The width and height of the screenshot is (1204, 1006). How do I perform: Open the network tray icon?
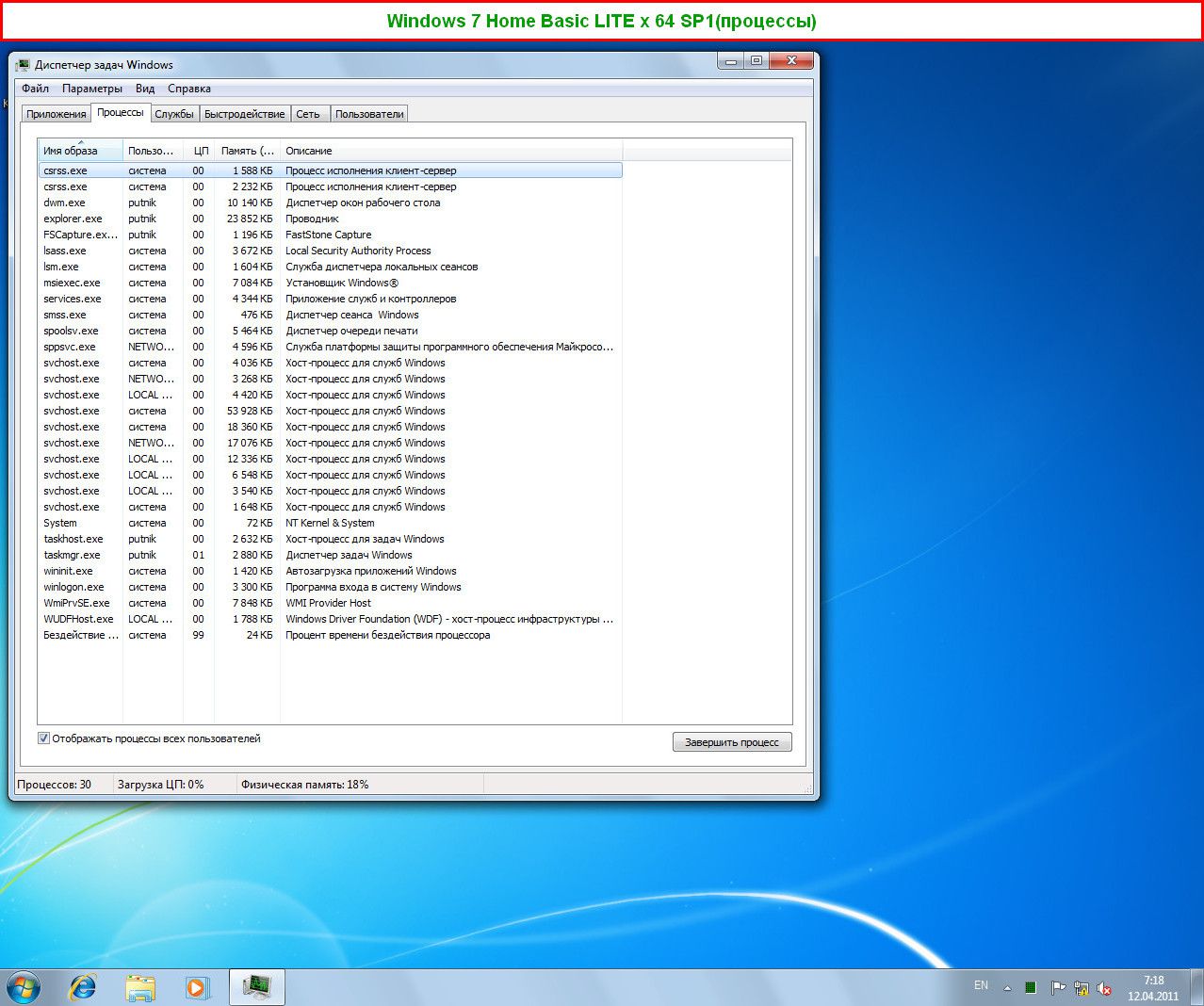pos(1082,988)
